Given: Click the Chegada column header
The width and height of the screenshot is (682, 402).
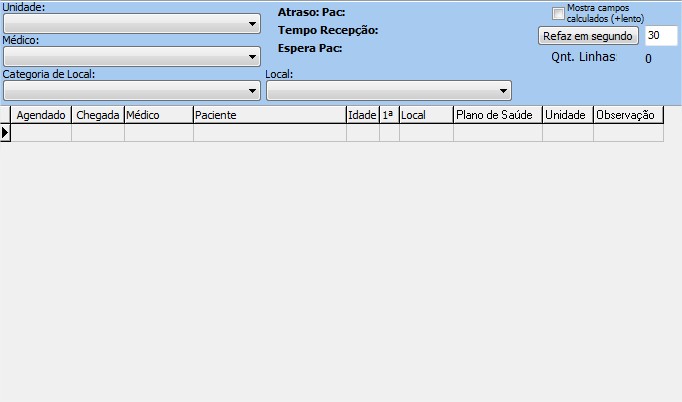Looking at the screenshot, I should click(x=98, y=115).
